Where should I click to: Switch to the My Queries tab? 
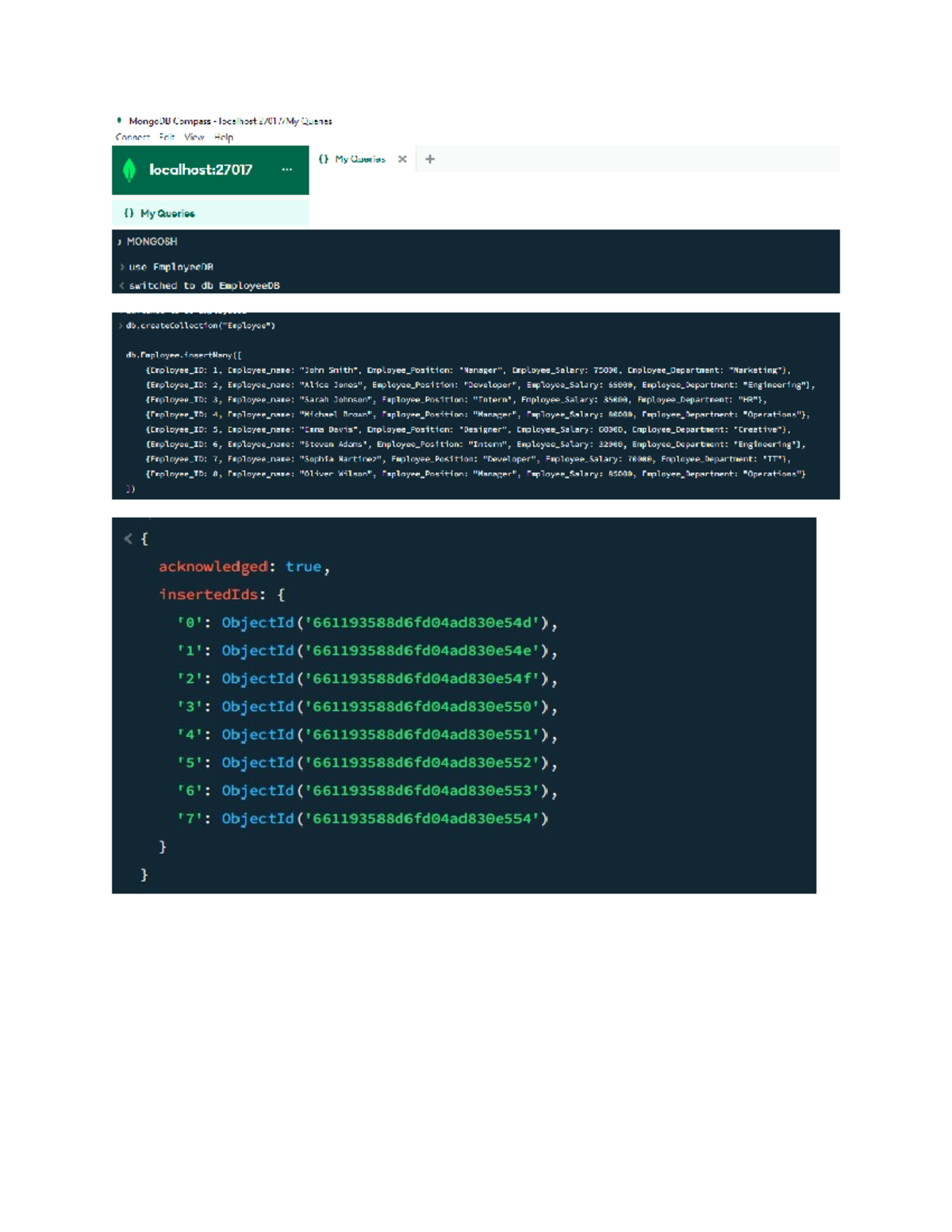click(x=359, y=159)
